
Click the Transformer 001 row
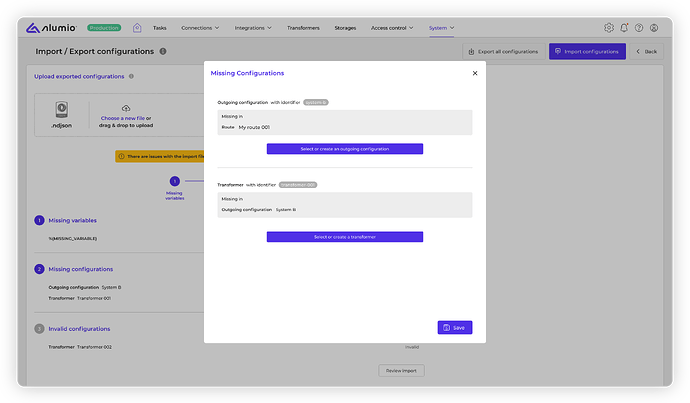click(80, 298)
